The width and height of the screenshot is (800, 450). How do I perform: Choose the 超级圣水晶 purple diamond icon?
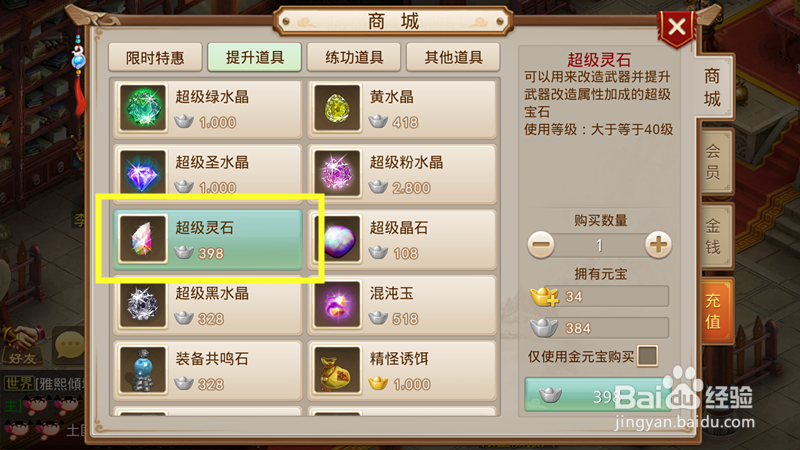(x=143, y=173)
